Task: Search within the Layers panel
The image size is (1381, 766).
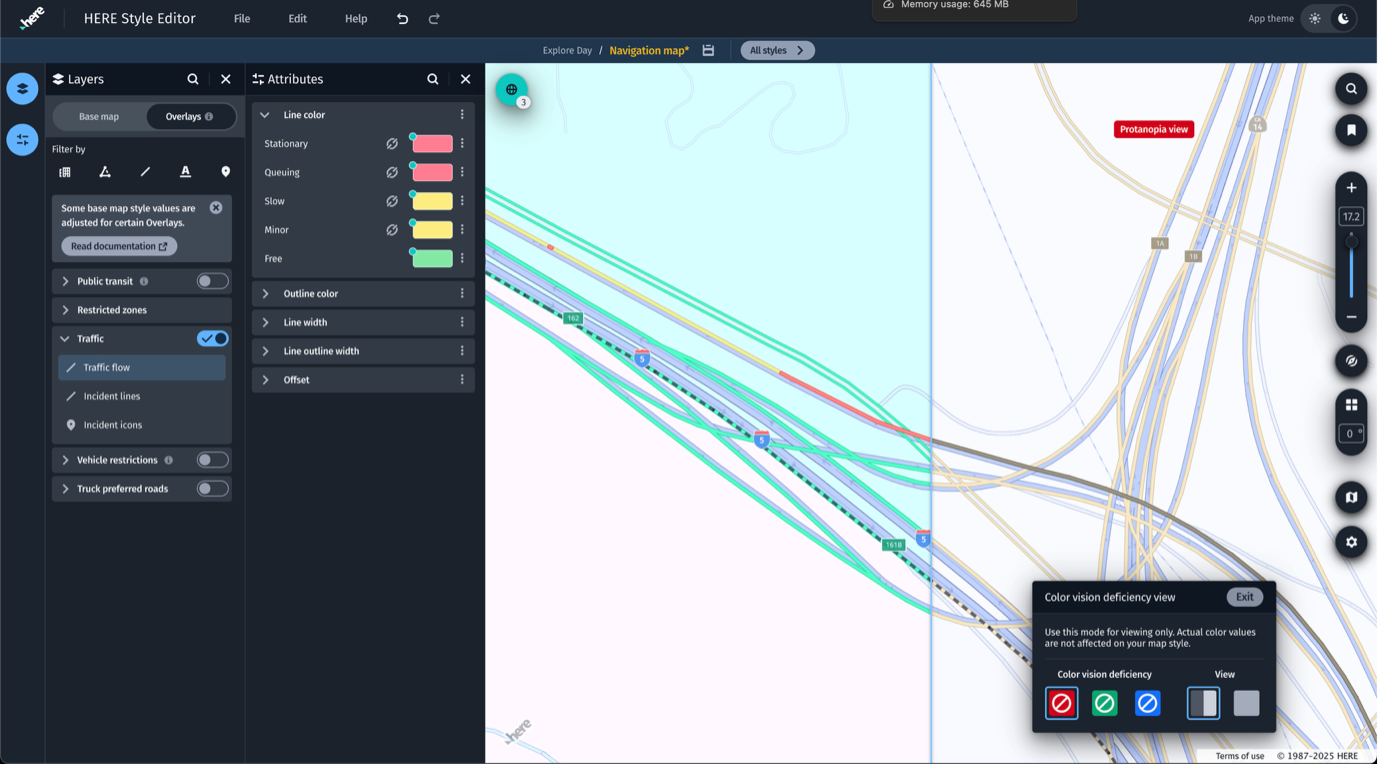Action: click(193, 80)
